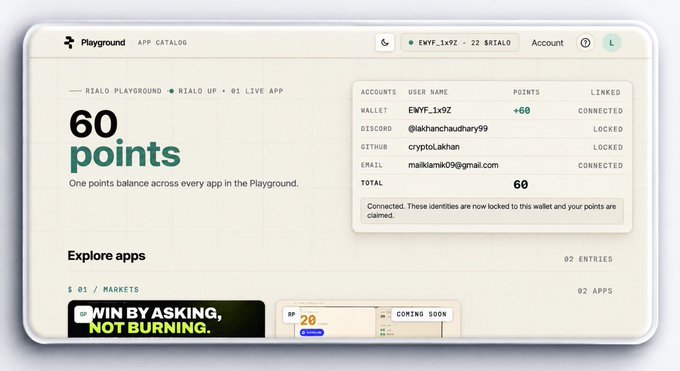The width and height of the screenshot is (680, 371).
Task: Click the TOTAL value 60 in the table
Action: pyautogui.click(x=520, y=184)
